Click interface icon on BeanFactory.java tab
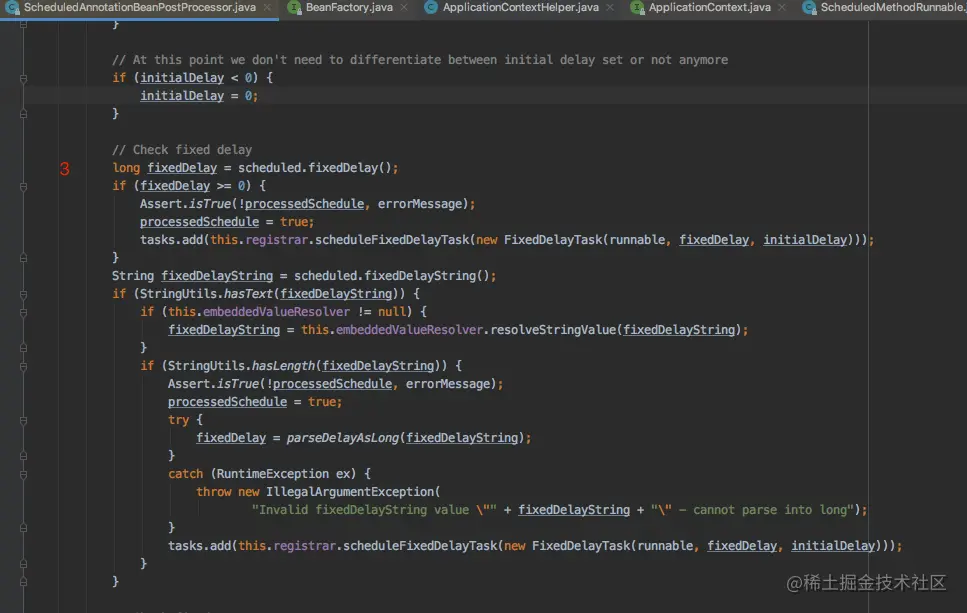 [294, 7]
